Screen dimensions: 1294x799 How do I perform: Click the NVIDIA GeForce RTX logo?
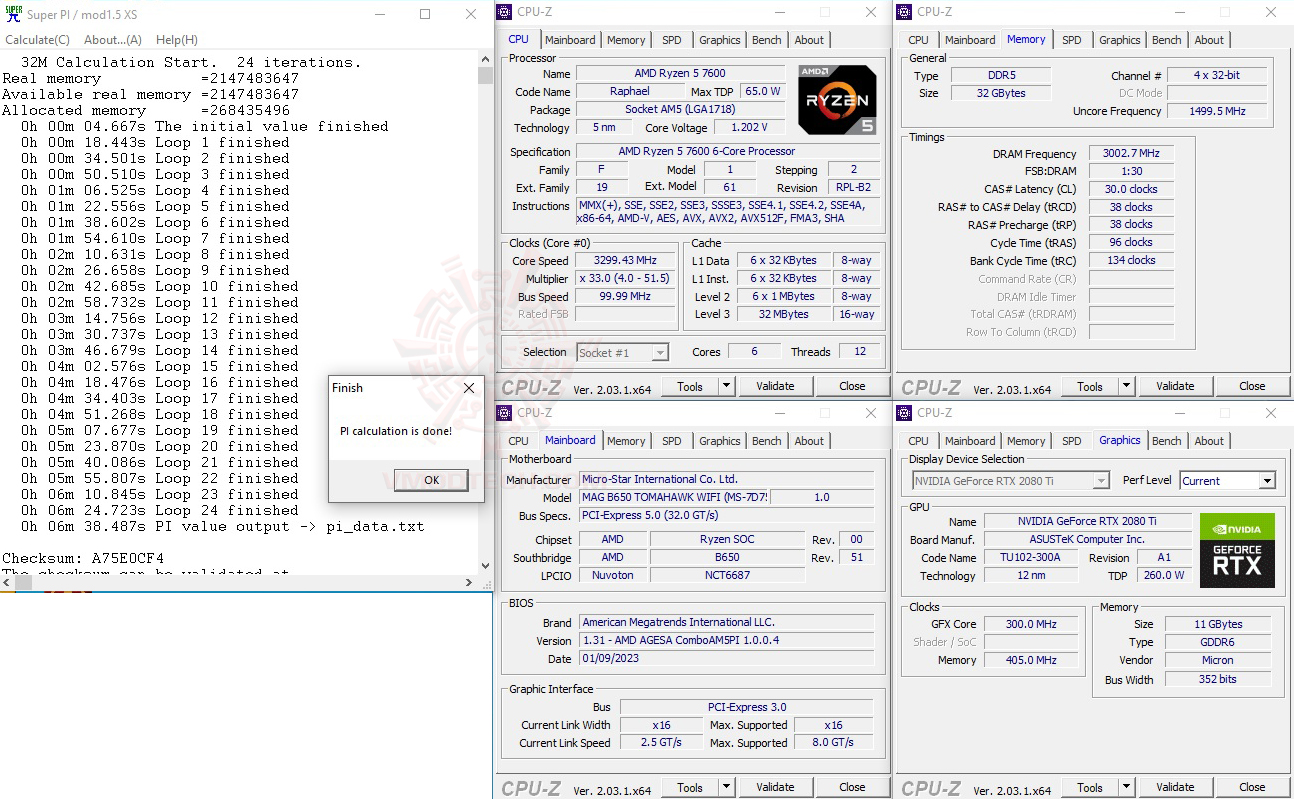[1237, 551]
